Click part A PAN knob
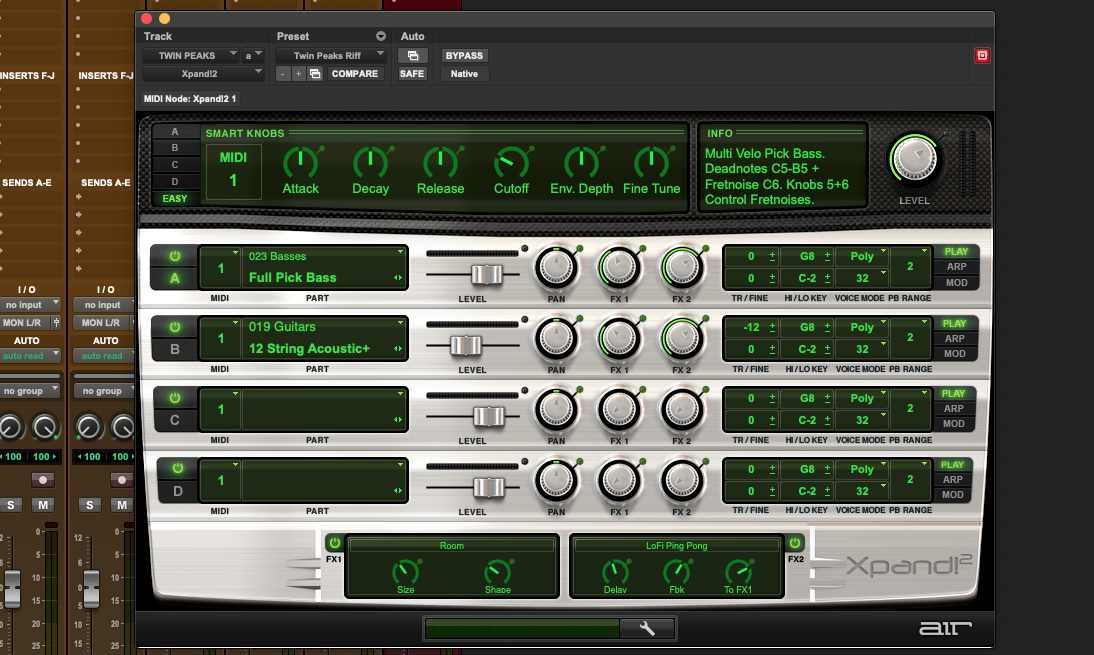The width and height of the screenshot is (1094, 655). 556,267
